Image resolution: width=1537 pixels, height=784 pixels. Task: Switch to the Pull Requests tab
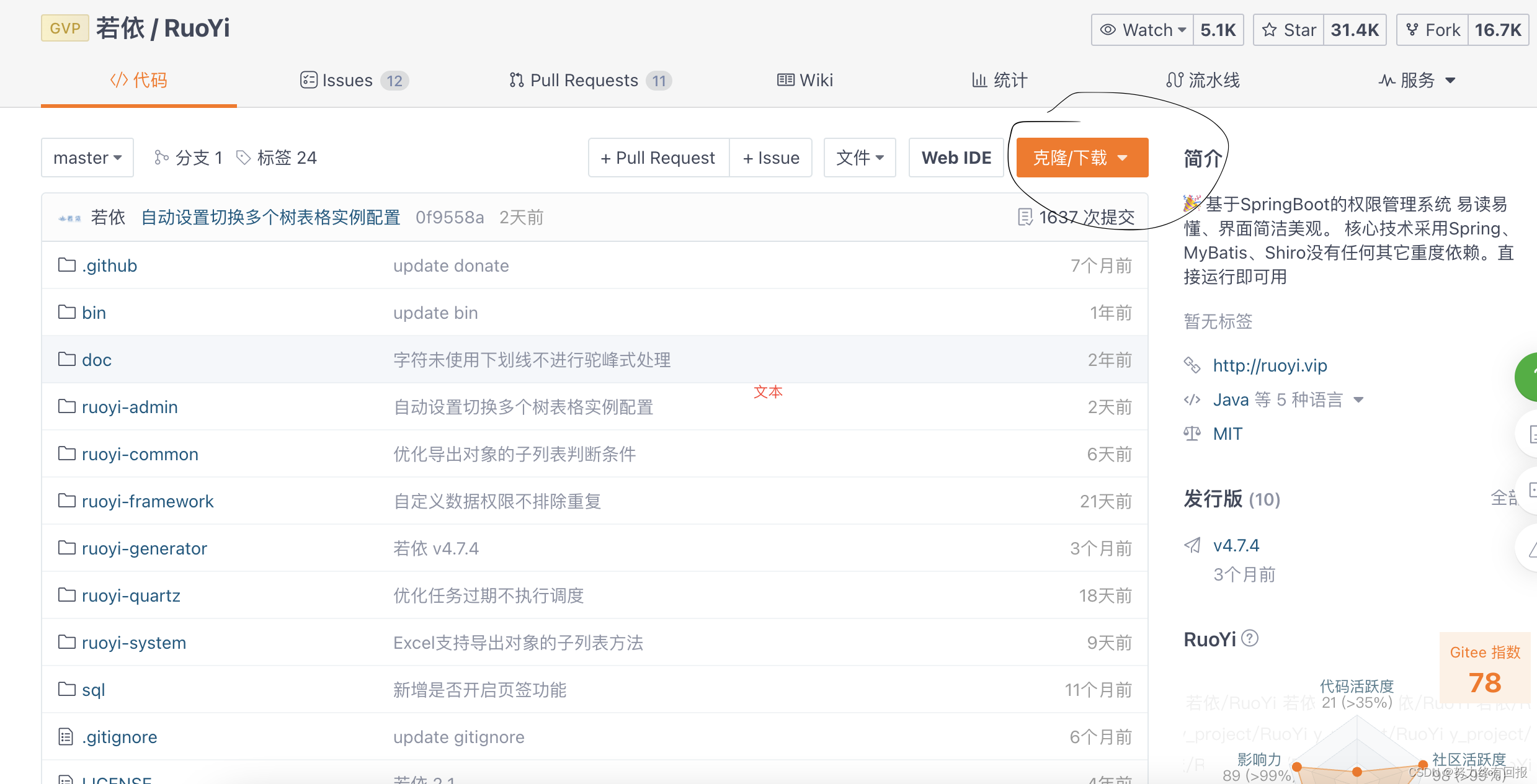[589, 81]
